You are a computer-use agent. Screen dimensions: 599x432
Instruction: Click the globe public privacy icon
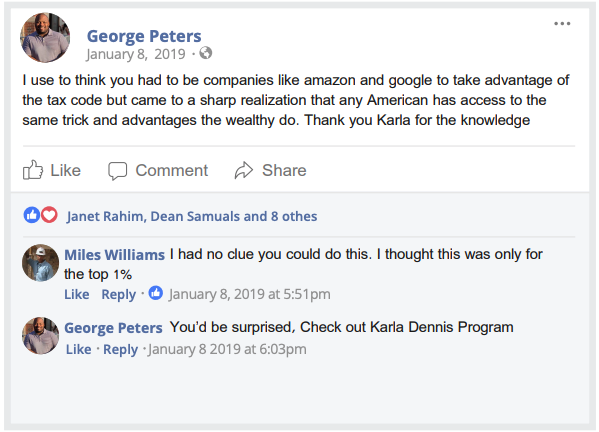point(206,53)
